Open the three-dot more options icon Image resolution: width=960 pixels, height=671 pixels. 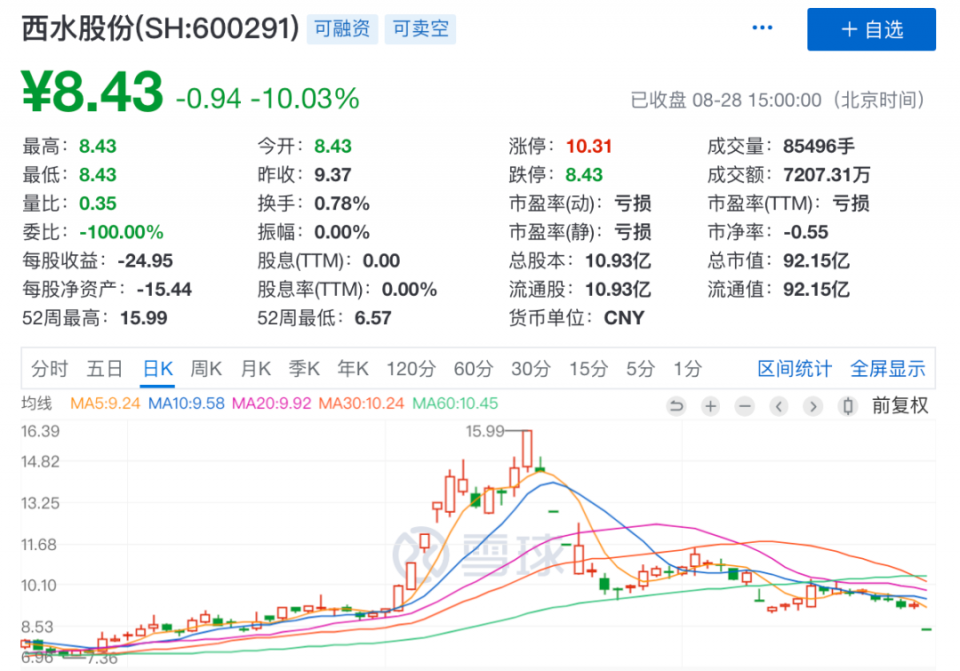tap(763, 29)
